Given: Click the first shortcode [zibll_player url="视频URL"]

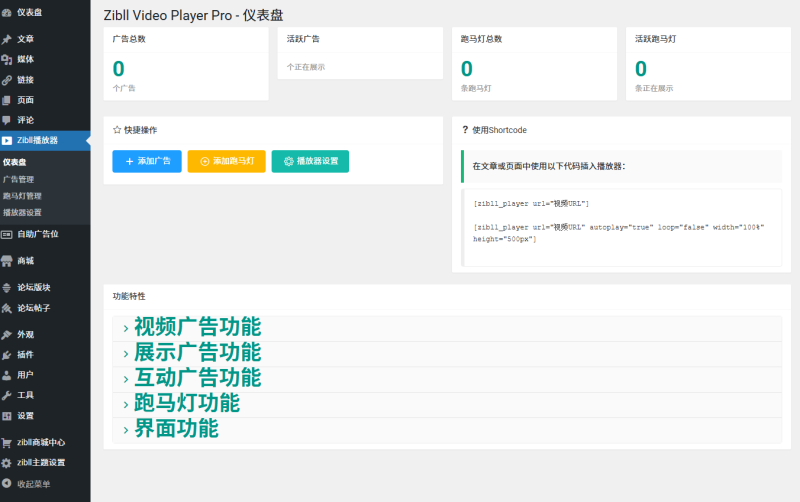Looking at the screenshot, I should tap(531, 204).
